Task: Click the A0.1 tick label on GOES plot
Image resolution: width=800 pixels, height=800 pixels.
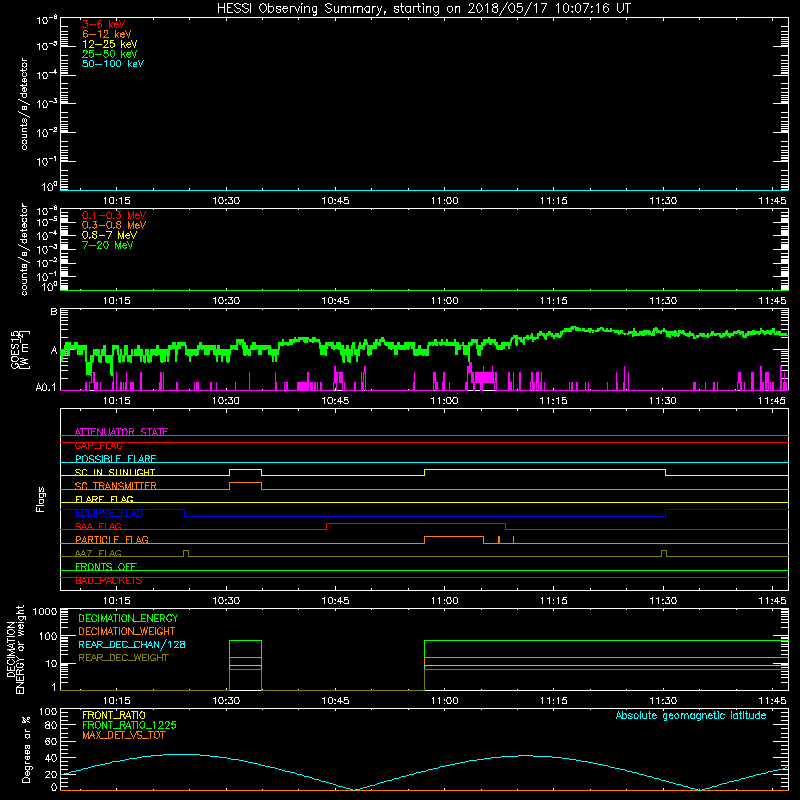Action: pyautogui.click(x=46, y=387)
